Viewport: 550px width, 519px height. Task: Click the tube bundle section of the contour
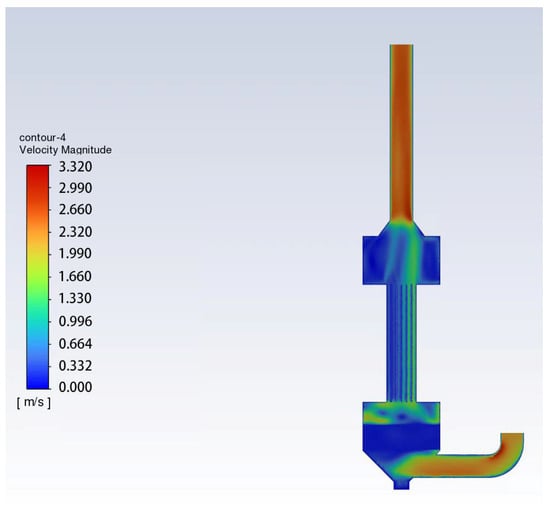coord(402,343)
